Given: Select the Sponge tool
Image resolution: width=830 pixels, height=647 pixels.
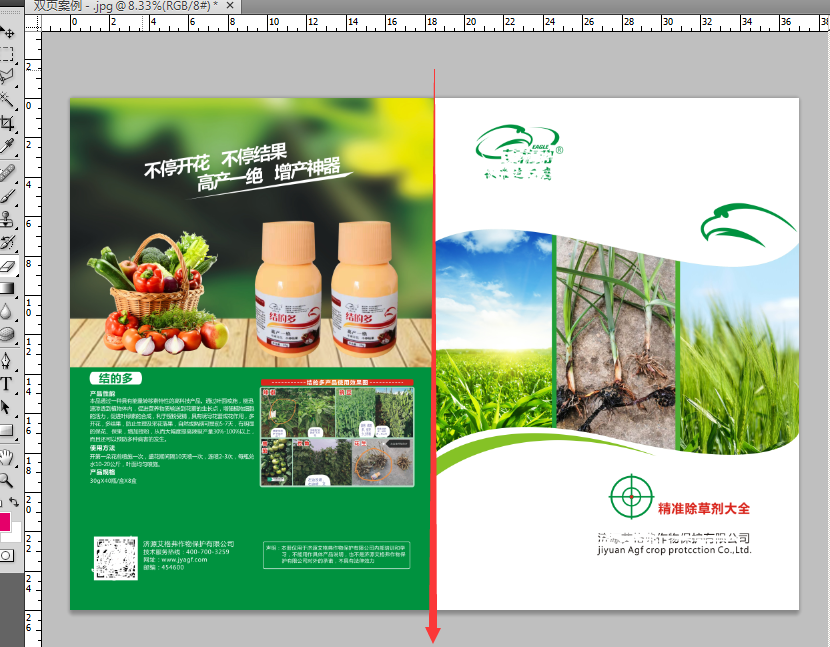Looking at the screenshot, I should point(7,335).
